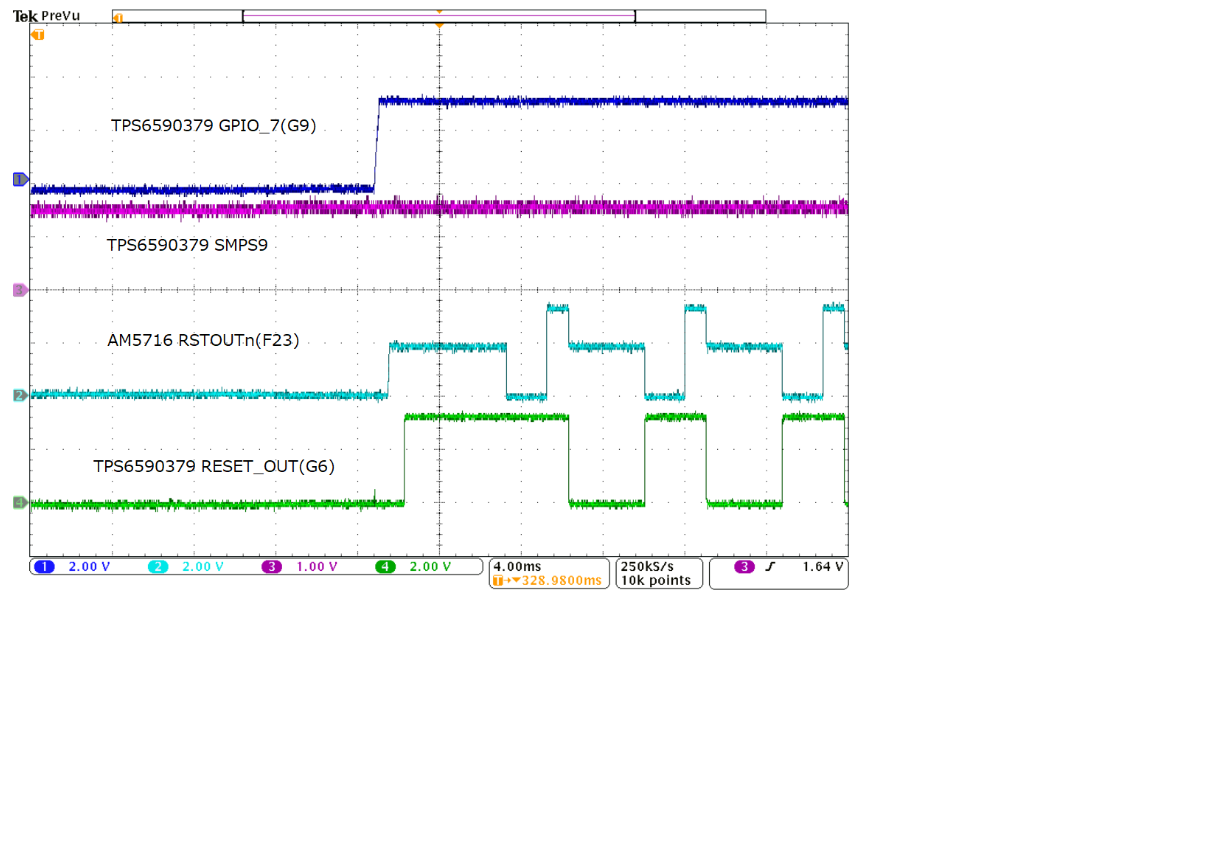Click the blue 2.00 V channel 1 scale
This screenshot has height=865, width=1218.
89,566
